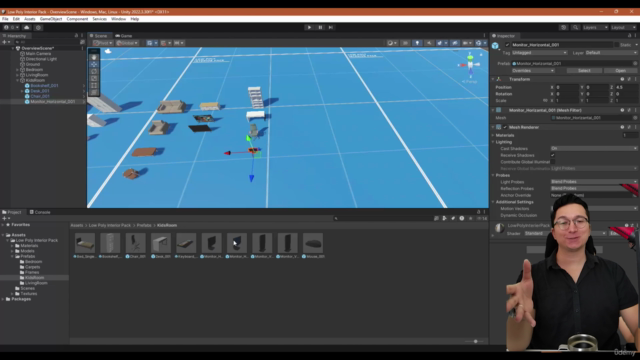Toggle the Static checkbox in Inspector
640x360 pixels.
click(x=616, y=45)
